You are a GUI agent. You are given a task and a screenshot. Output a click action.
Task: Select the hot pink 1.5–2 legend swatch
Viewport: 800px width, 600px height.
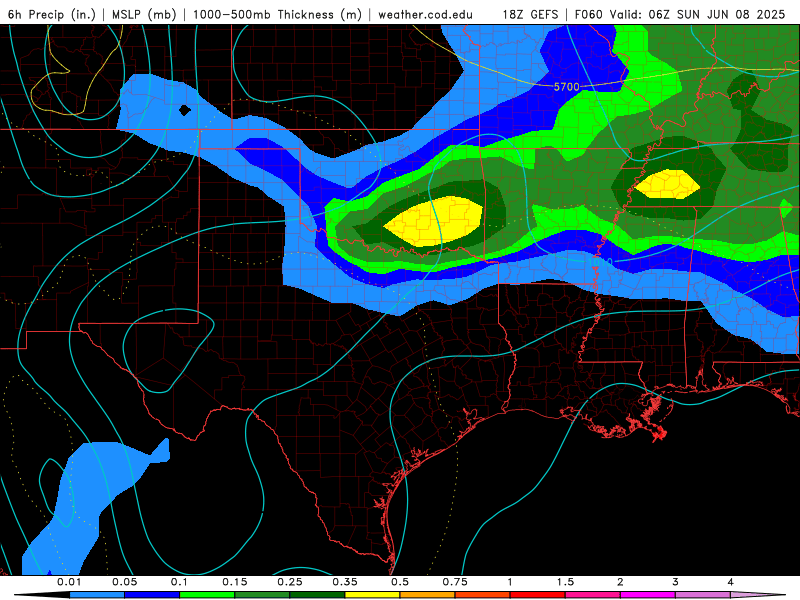(593, 595)
